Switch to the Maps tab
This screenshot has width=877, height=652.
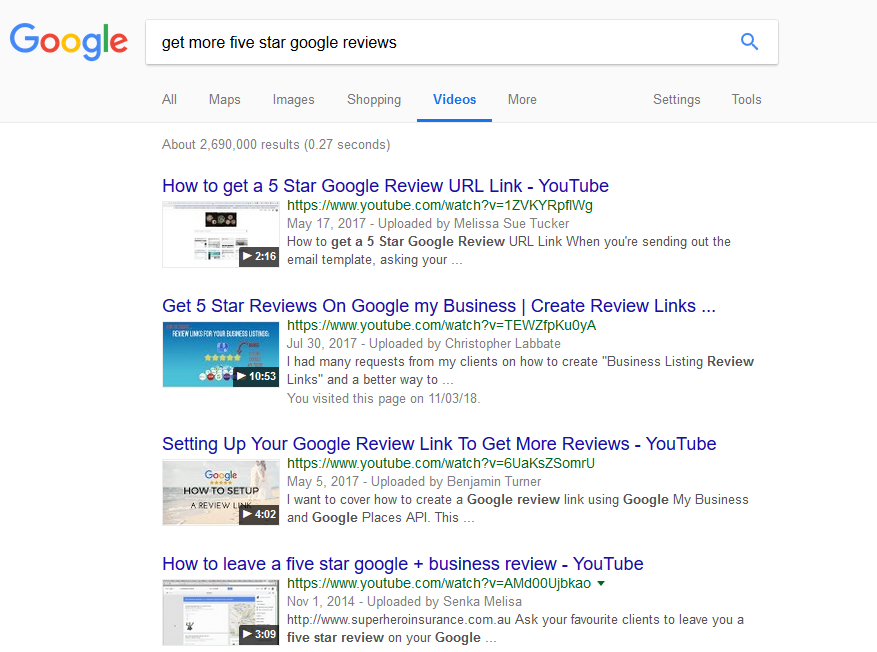point(224,100)
